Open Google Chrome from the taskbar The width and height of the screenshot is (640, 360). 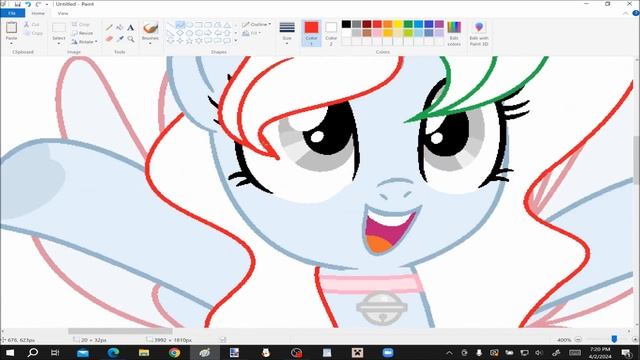click(174, 353)
